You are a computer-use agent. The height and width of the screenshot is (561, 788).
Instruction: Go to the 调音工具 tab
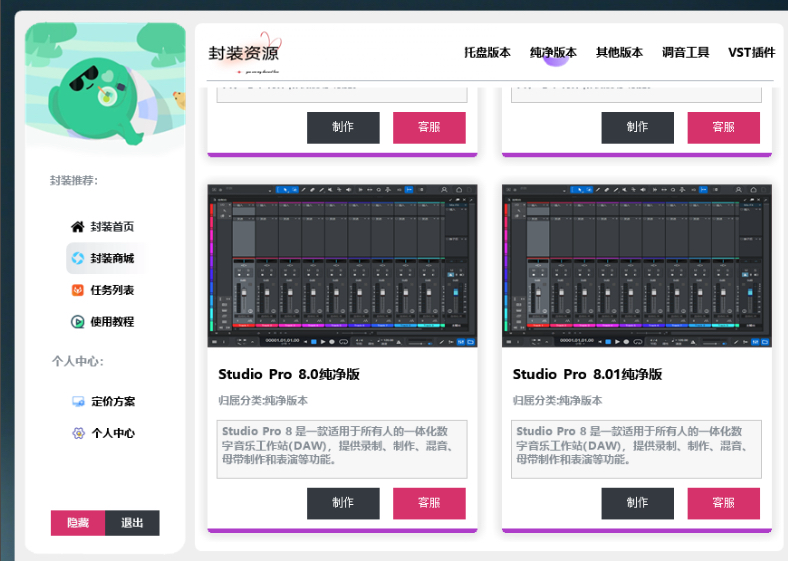tap(685, 53)
